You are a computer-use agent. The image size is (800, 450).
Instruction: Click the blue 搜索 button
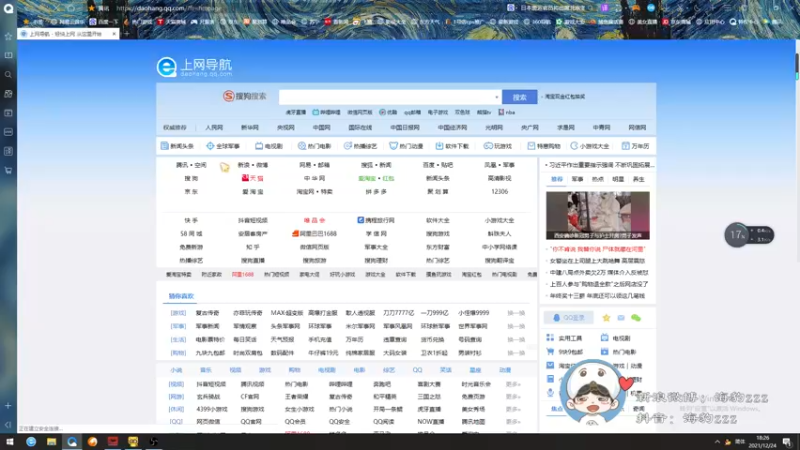pyautogui.click(x=519, y=97)
